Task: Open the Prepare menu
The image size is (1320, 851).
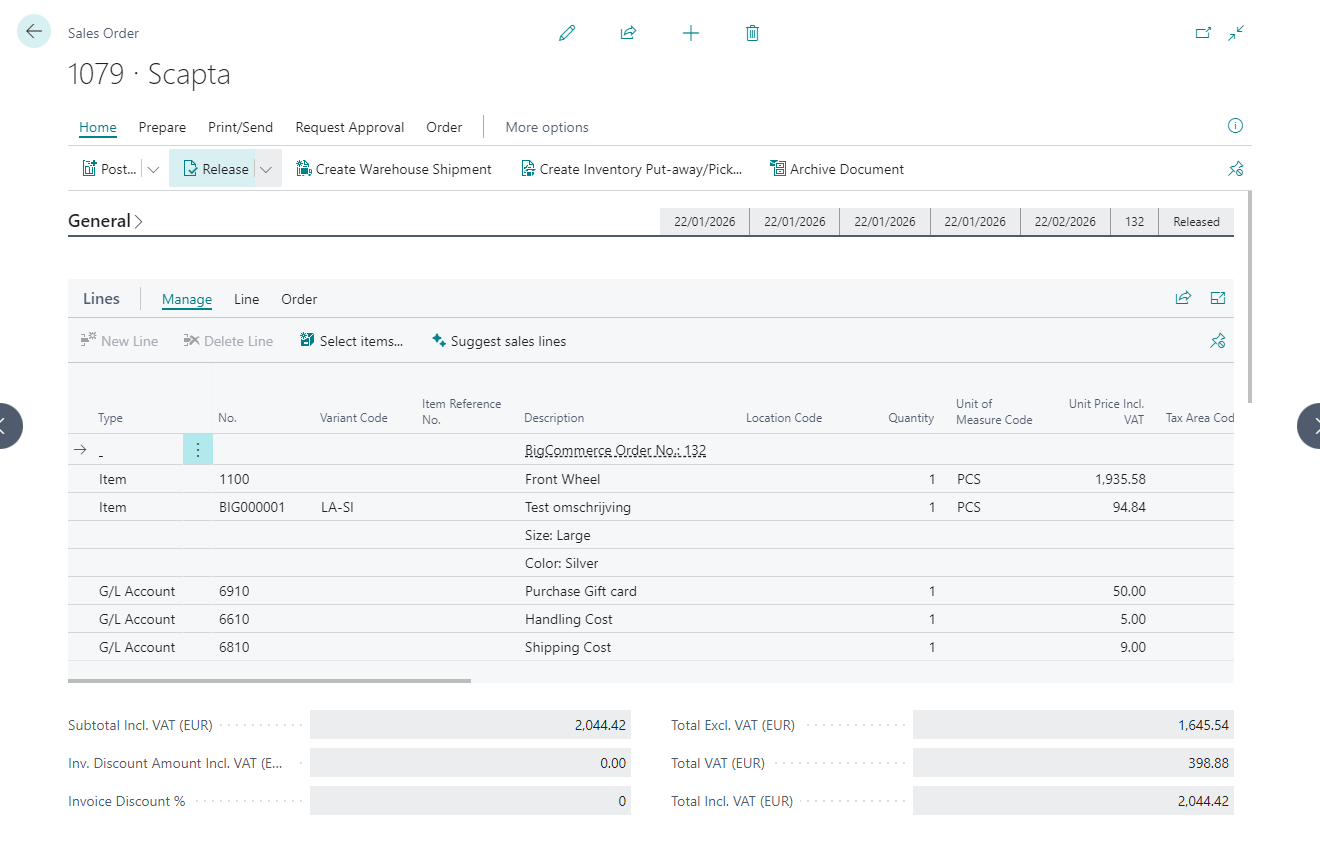Action: click(162, 127)
